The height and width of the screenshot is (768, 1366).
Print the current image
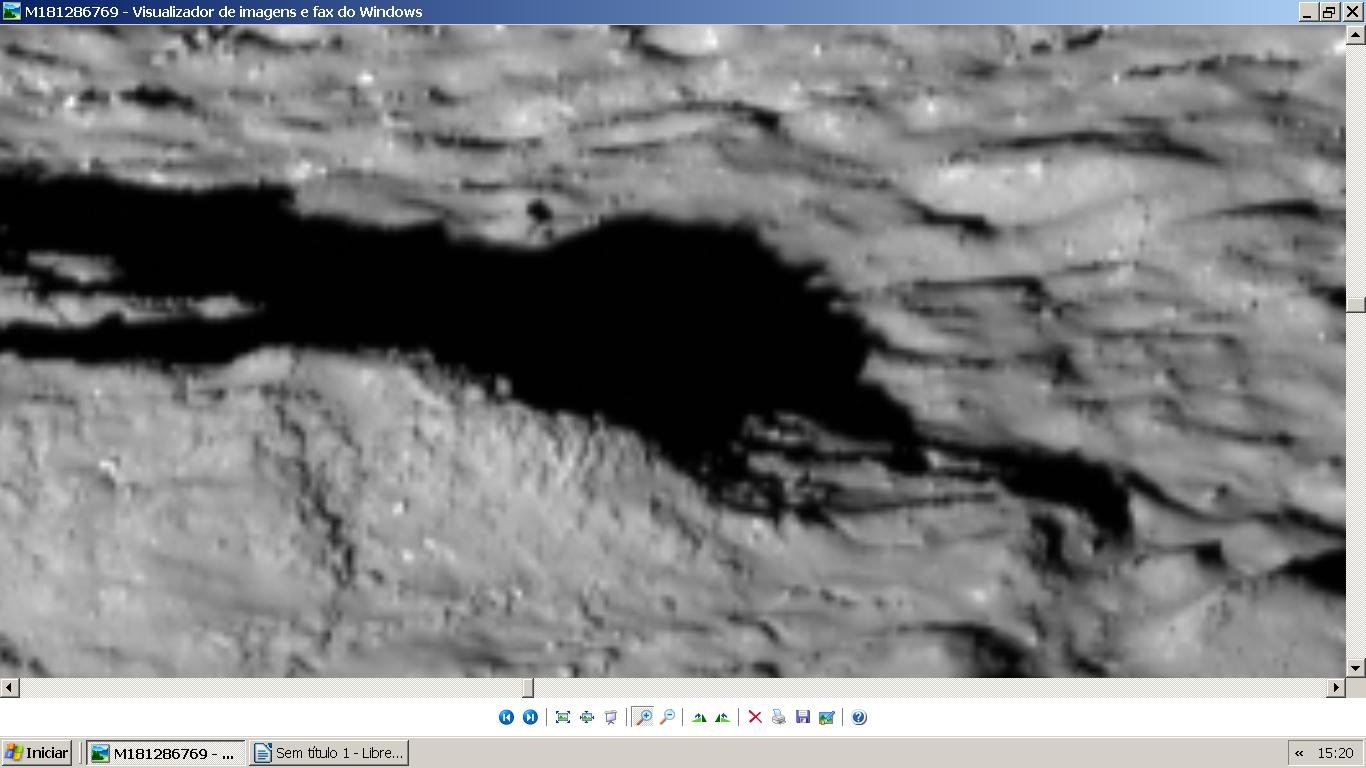pos(779,717)
